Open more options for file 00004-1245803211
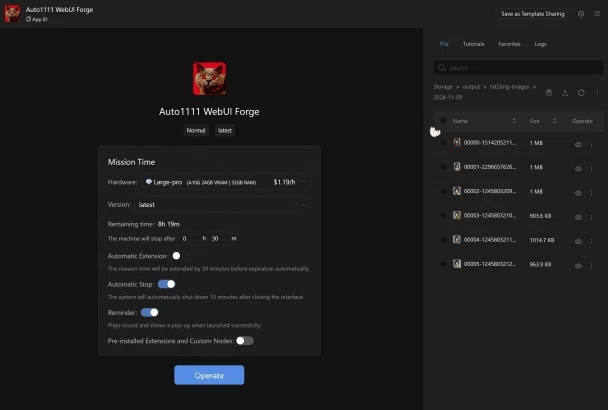 [x=591, y=241]
